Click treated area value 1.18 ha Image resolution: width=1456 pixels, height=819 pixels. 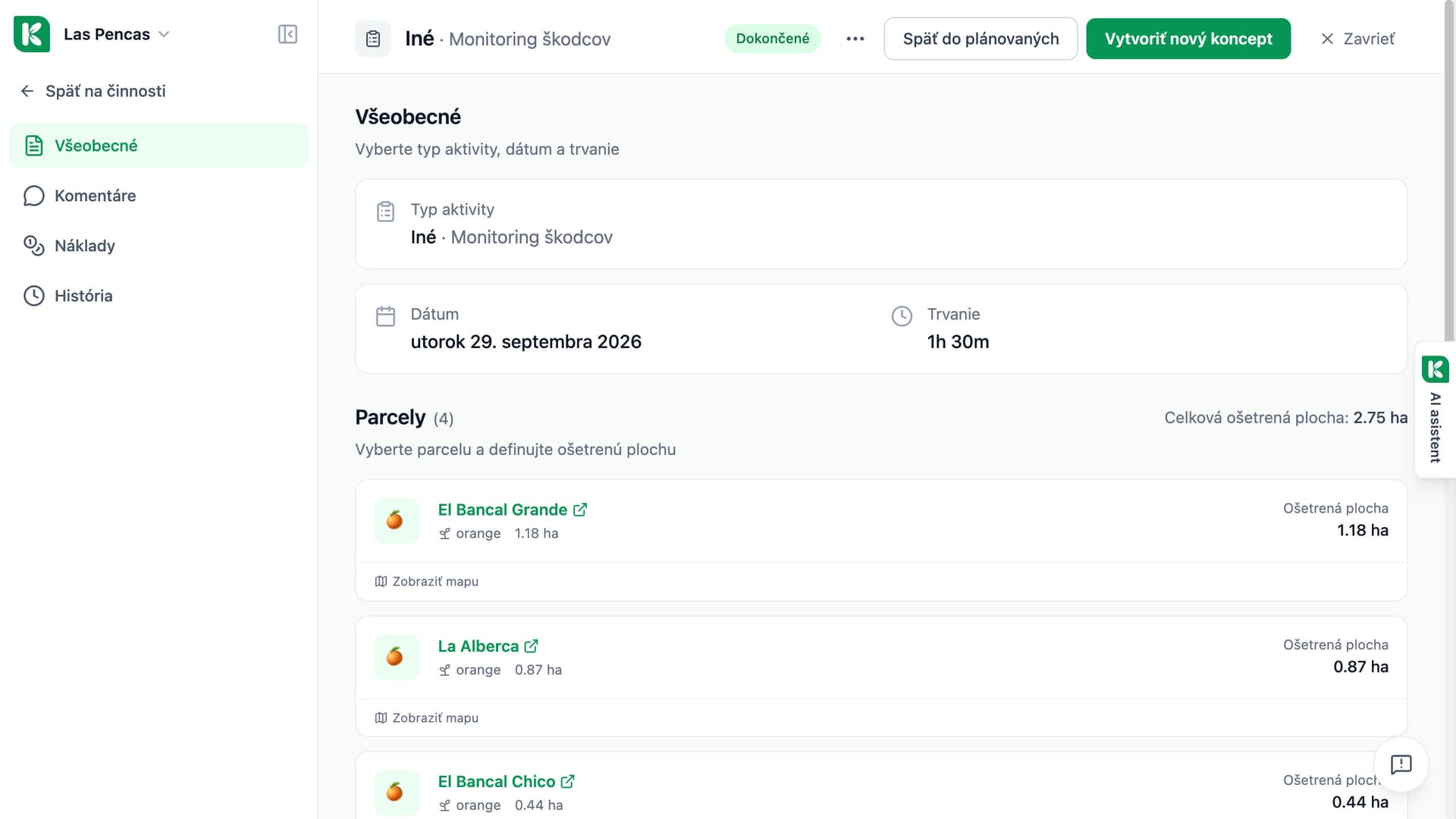click(x=1362, y=530)
